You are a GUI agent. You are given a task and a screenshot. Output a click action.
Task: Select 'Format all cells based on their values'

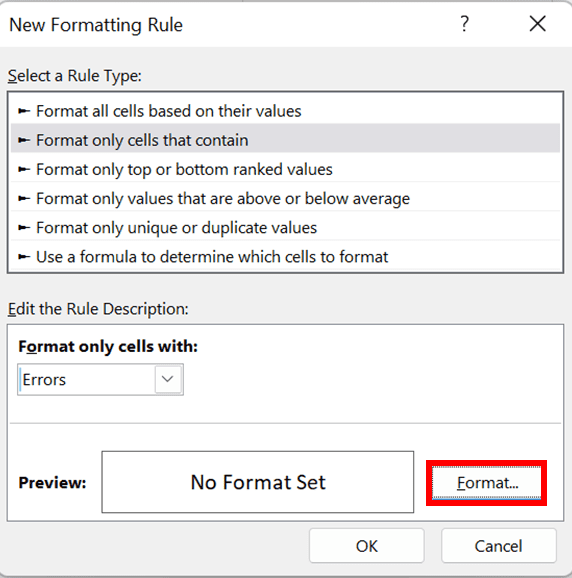click(x=285, y=111)
